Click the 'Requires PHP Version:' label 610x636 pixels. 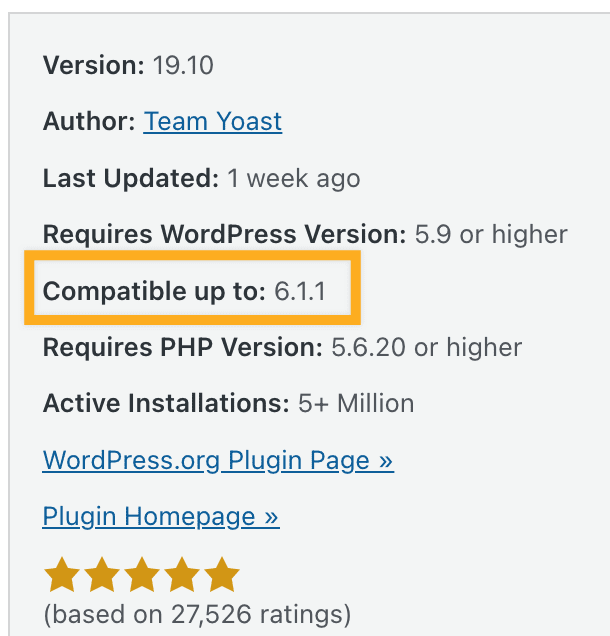[183, 348]
